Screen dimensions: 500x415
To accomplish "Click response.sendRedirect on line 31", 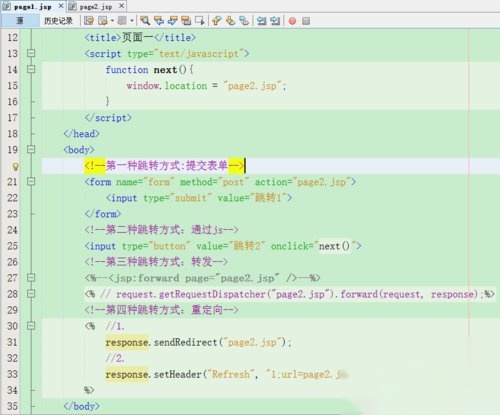I will pos(161,342).
